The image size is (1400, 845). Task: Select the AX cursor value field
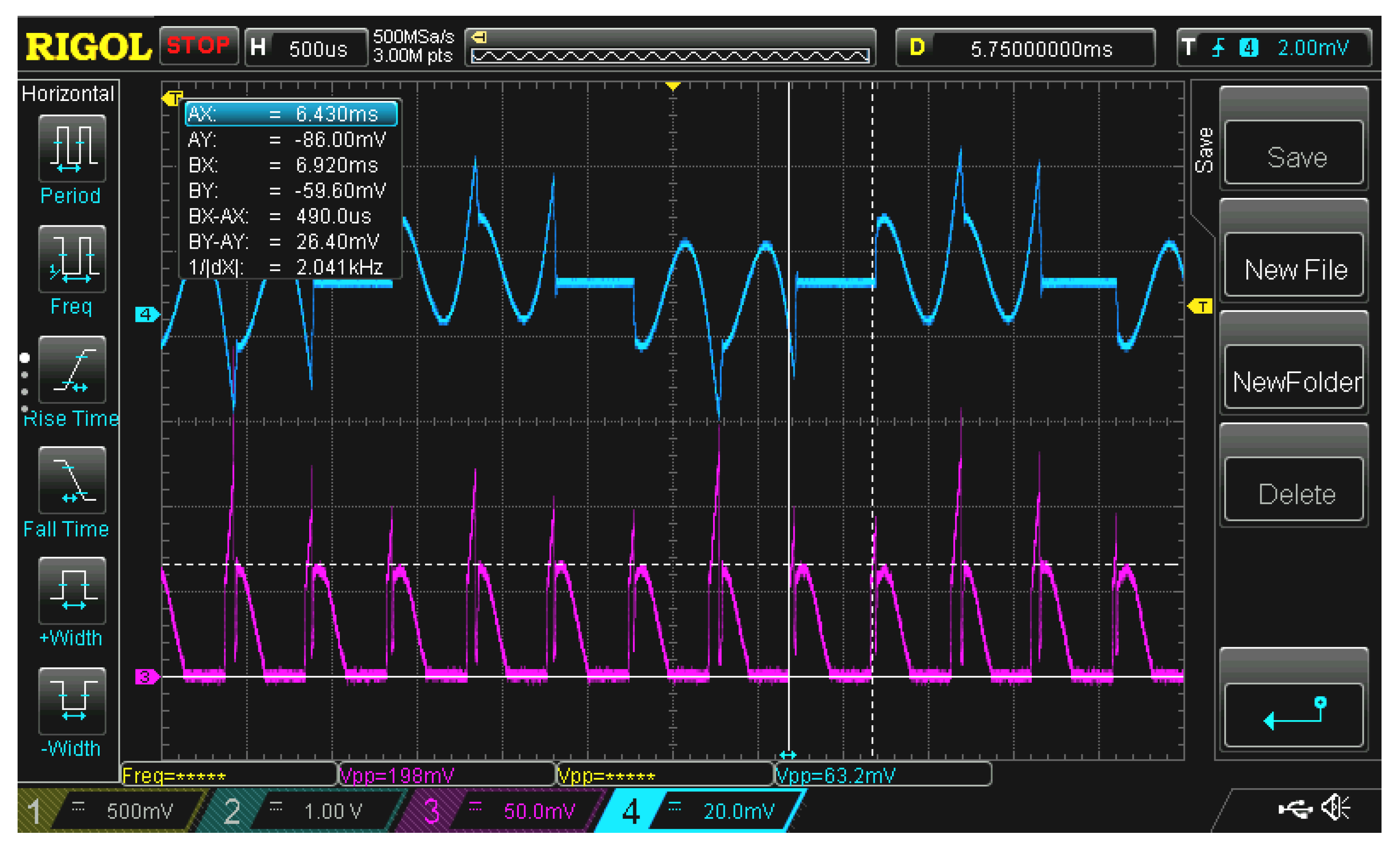[x=291, y=114]
